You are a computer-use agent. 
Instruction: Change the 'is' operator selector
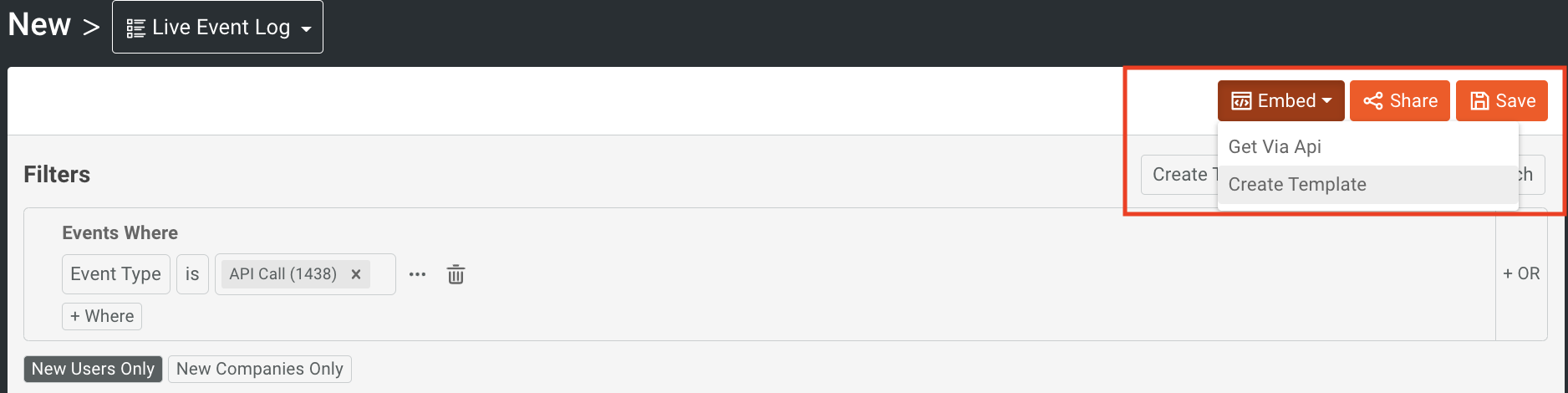pyautogui.click(x=192, y=274)
